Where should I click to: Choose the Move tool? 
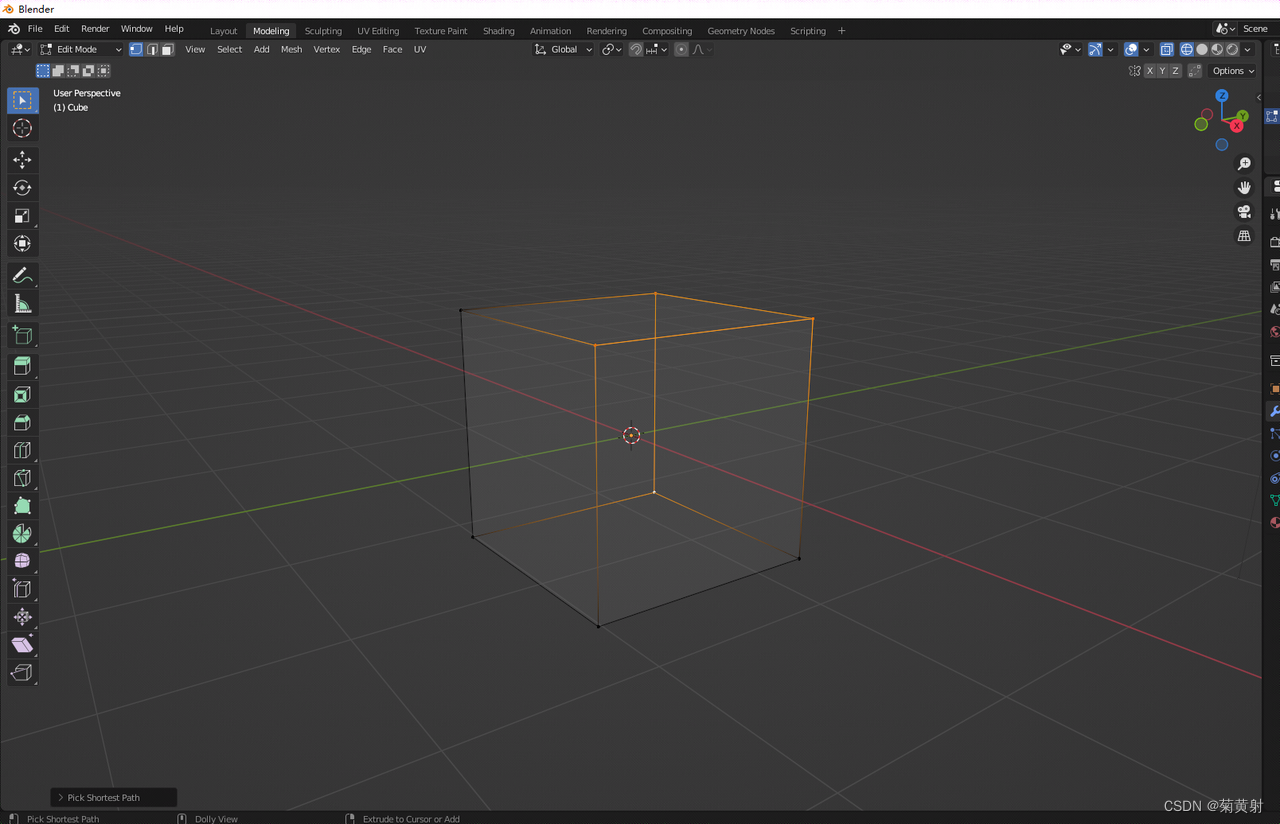(x=22, y=160)
